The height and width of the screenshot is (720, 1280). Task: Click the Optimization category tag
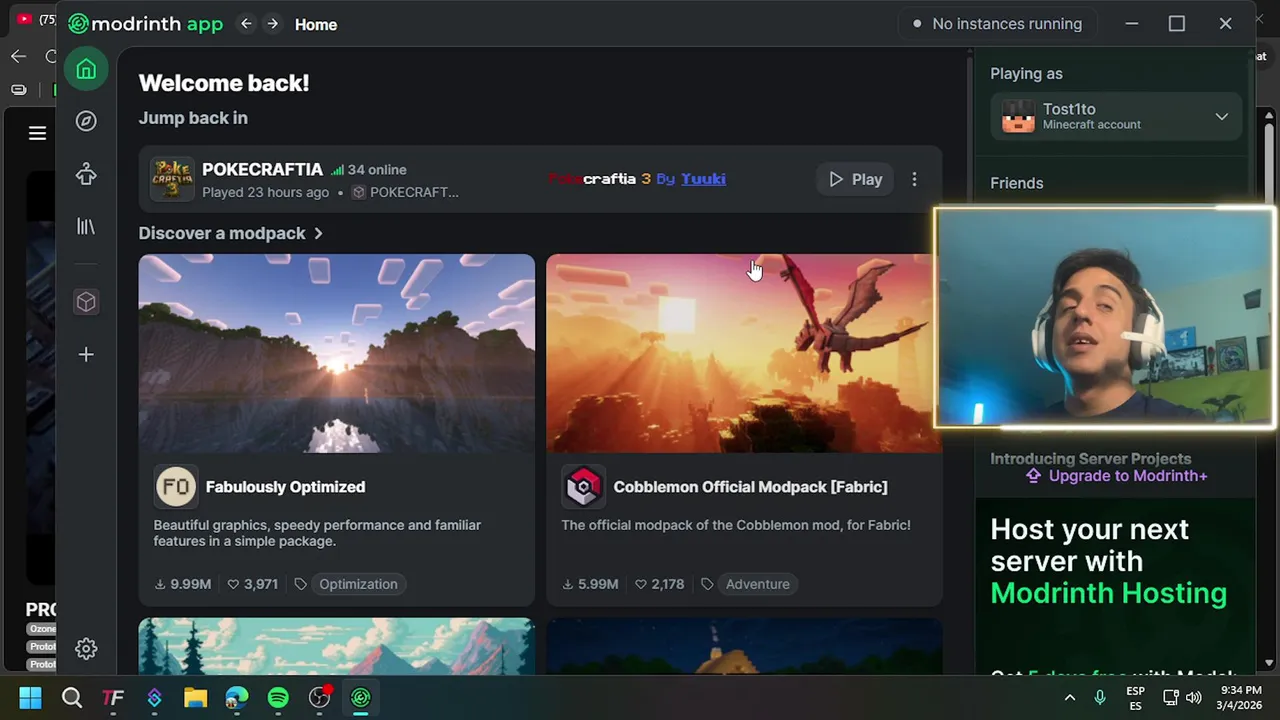[x=358, y=584]
